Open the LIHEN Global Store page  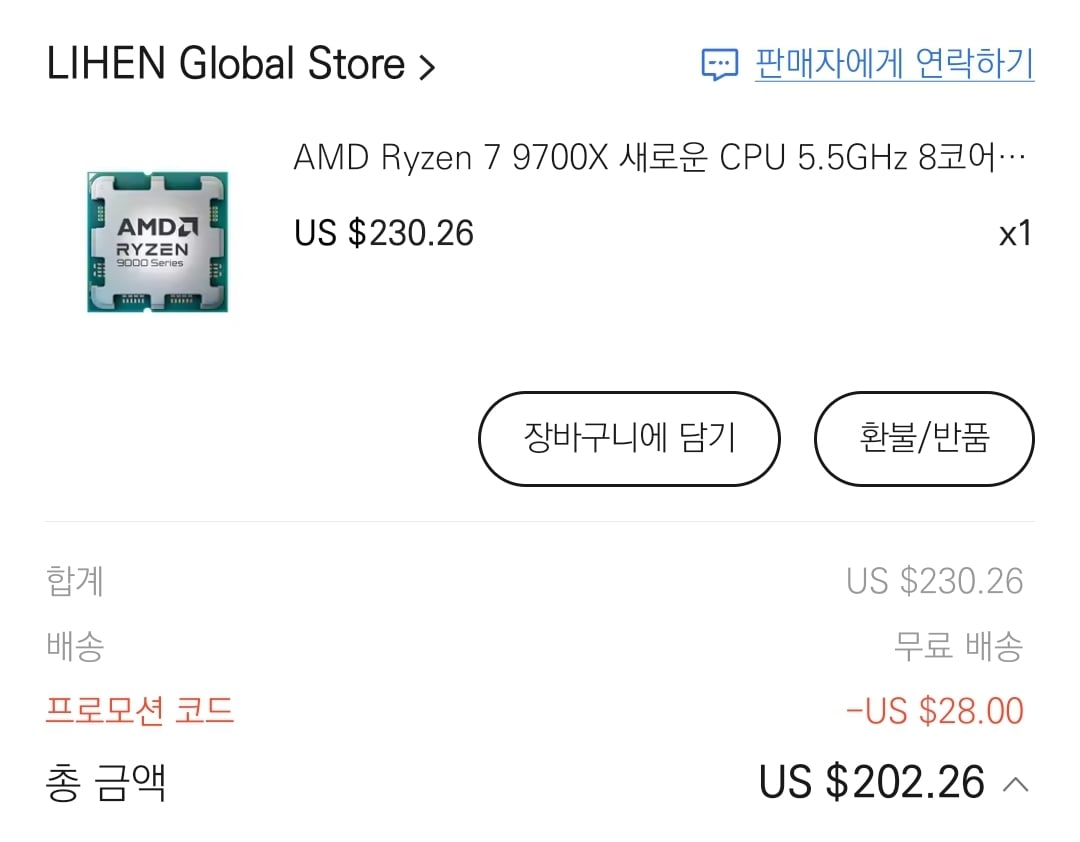click(225, 63)
